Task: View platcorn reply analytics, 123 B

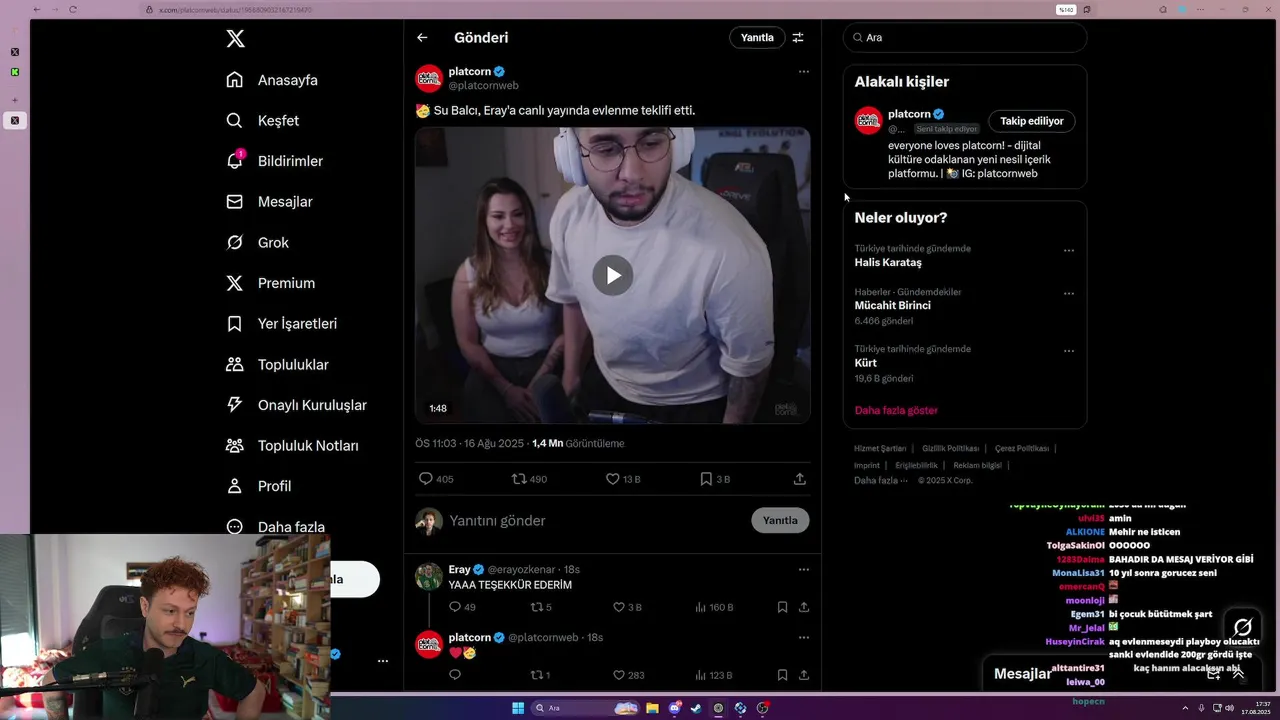Action: [x=713, y=675]
